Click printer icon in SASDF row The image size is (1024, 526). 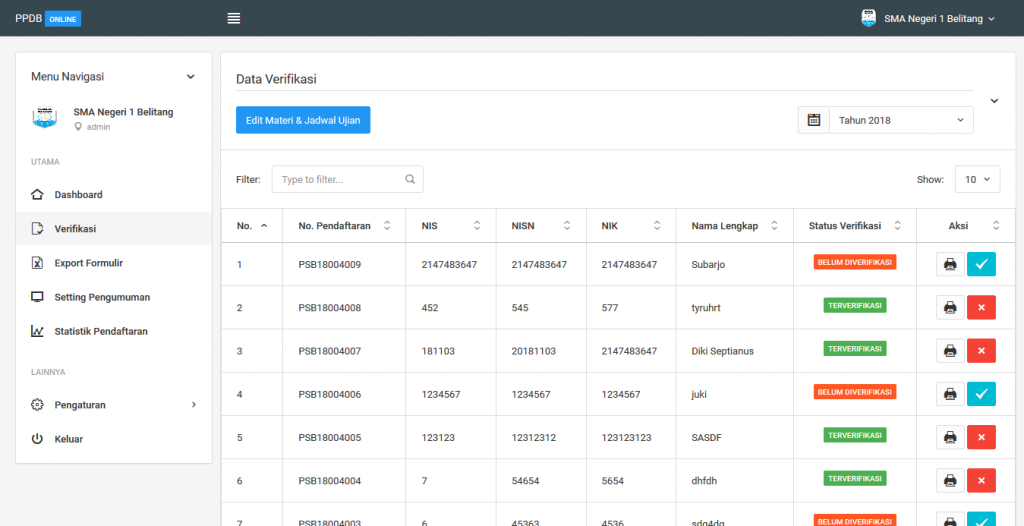pyautogui.click(x=950, y=437)
